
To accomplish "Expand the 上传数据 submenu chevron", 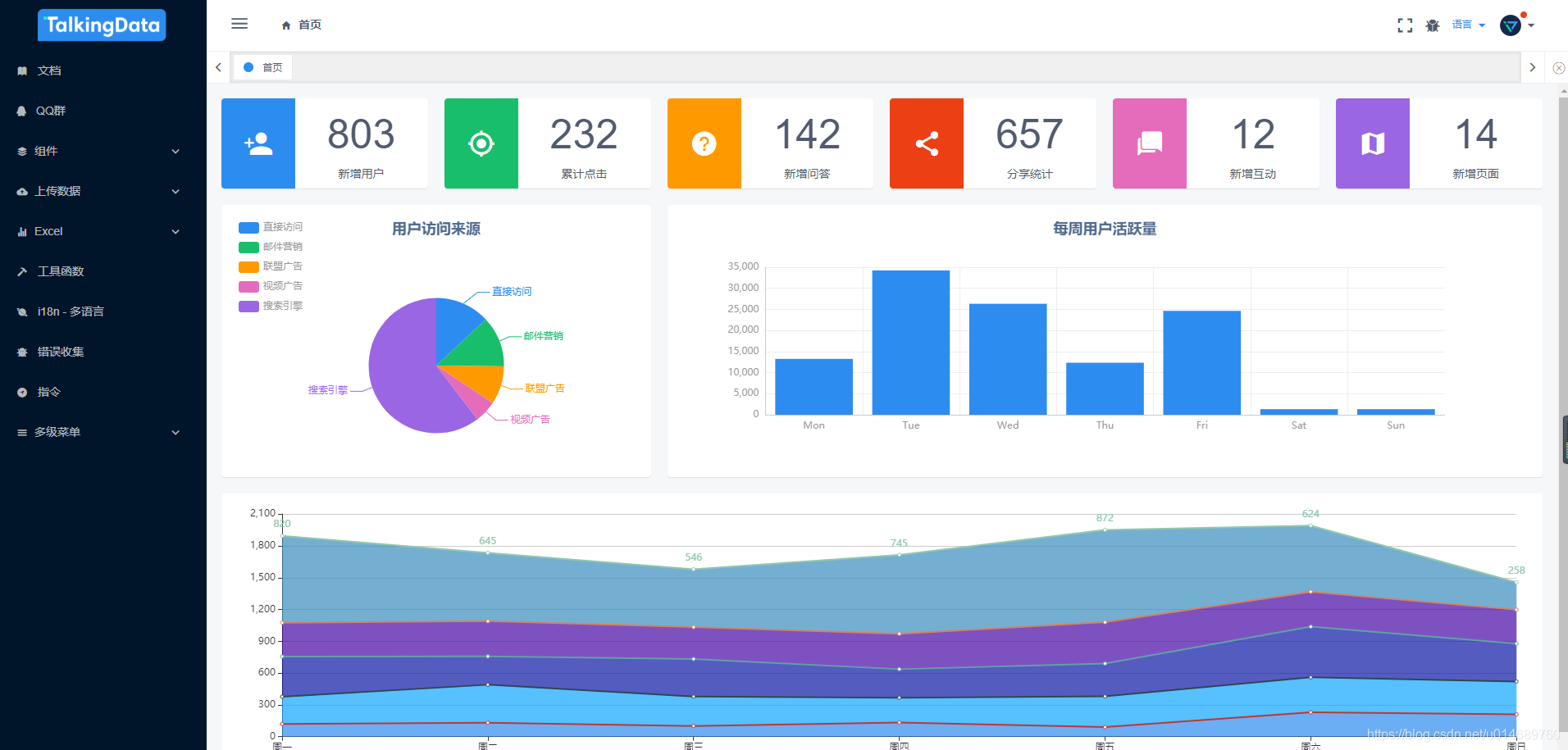I will tap(175, 192).
